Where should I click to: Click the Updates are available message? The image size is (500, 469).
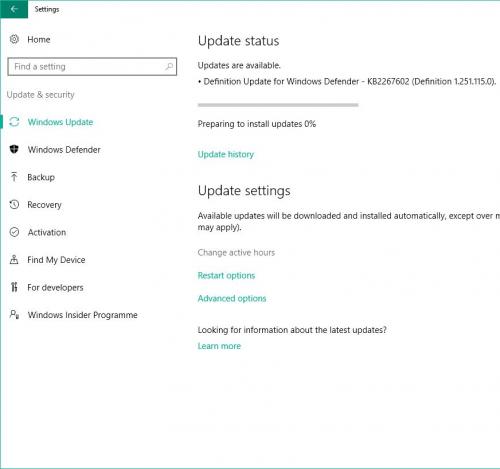pyautogui.click(x=239, y=65)
